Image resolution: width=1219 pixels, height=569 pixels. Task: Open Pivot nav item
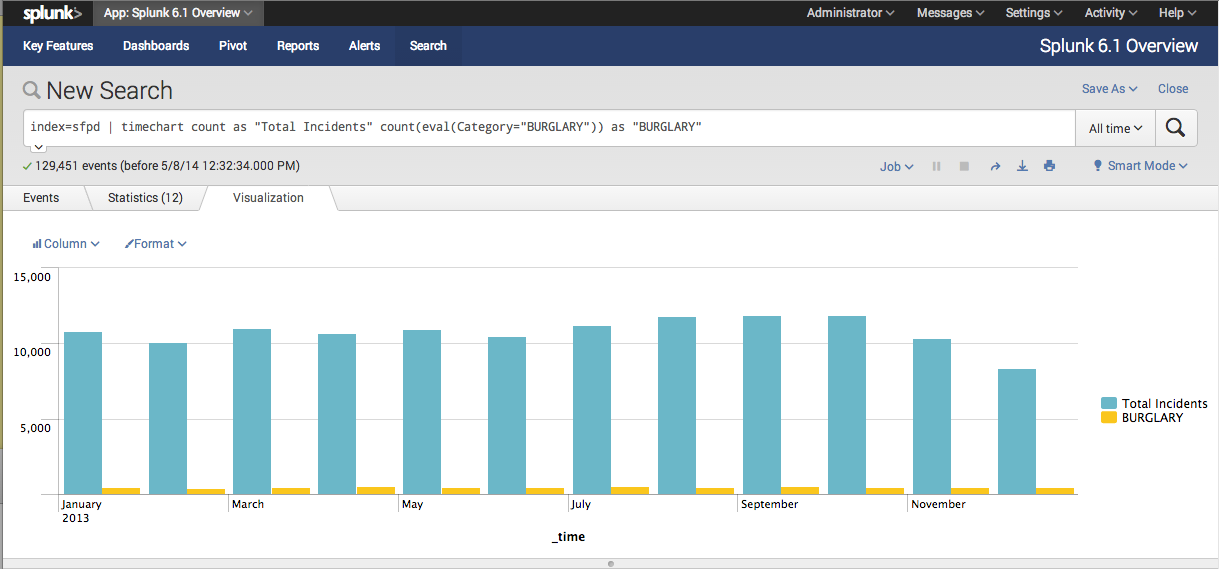coord(233,46)
